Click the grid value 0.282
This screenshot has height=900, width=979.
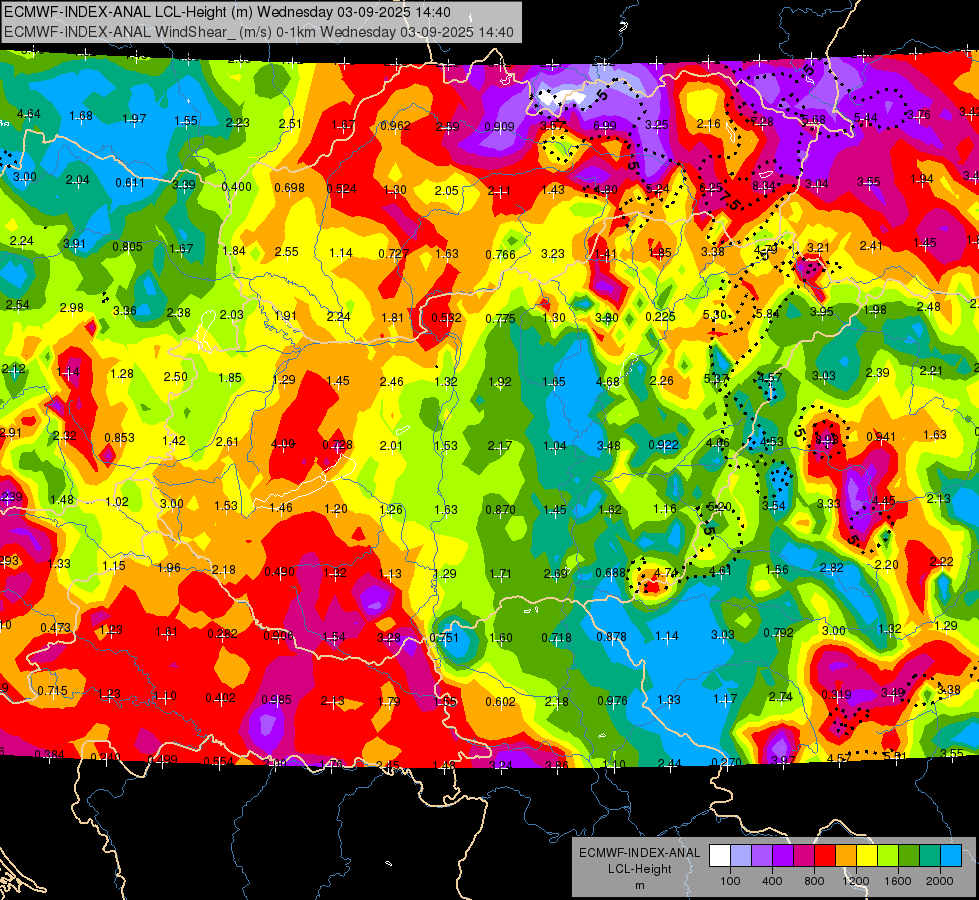coord(222,634)
